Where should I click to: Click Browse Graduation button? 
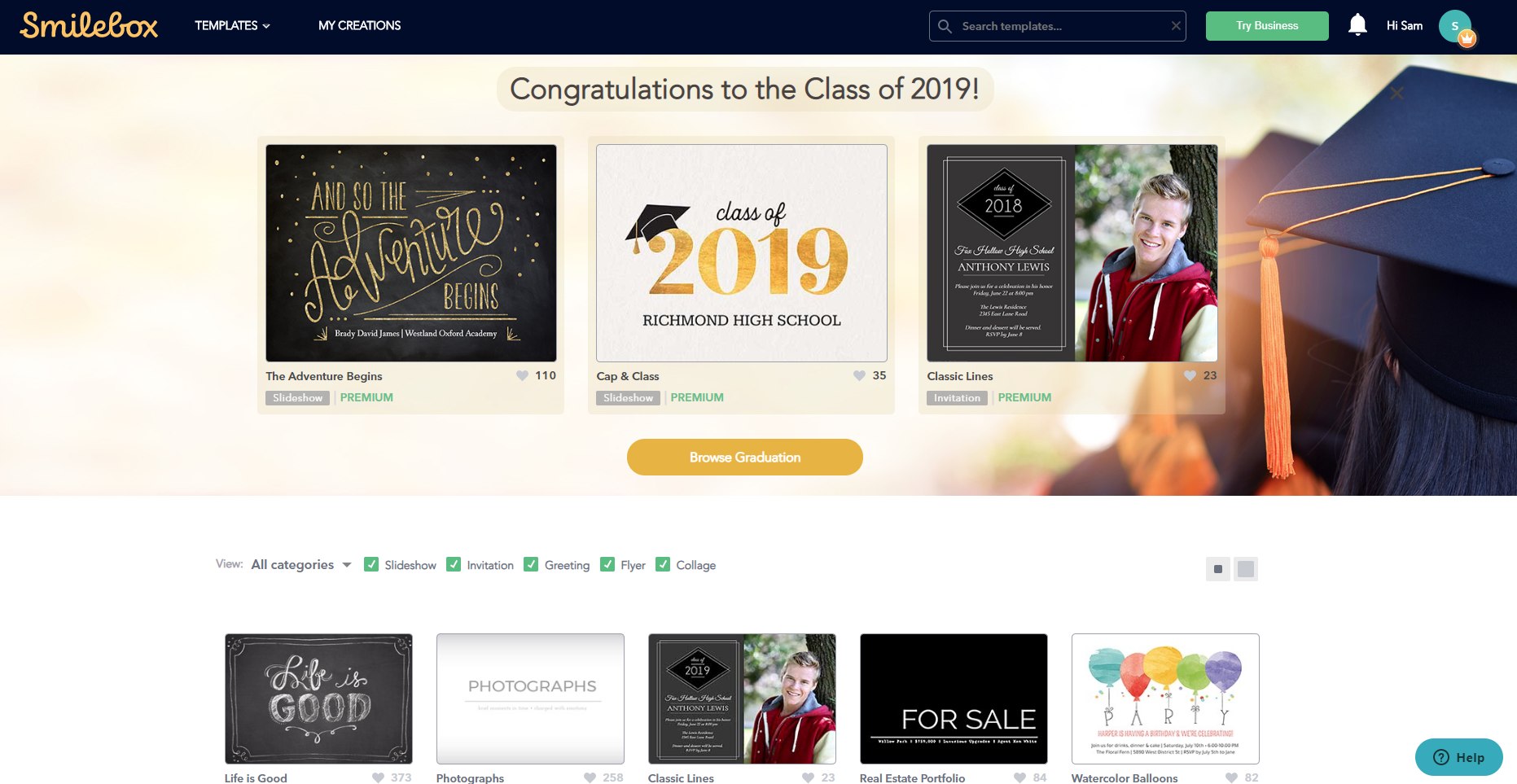[744, 457]
